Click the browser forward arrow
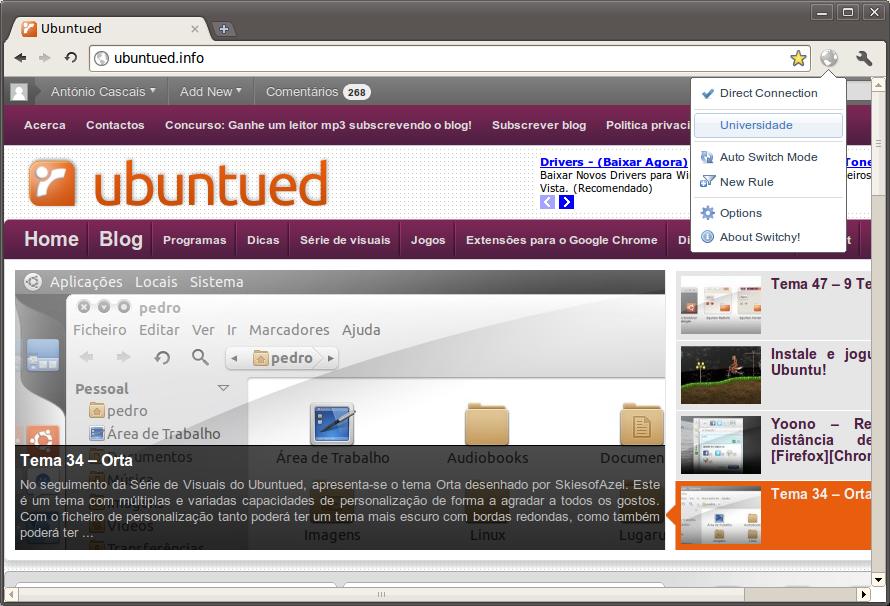Screen dimensions: 890x606 pos(45,57)
